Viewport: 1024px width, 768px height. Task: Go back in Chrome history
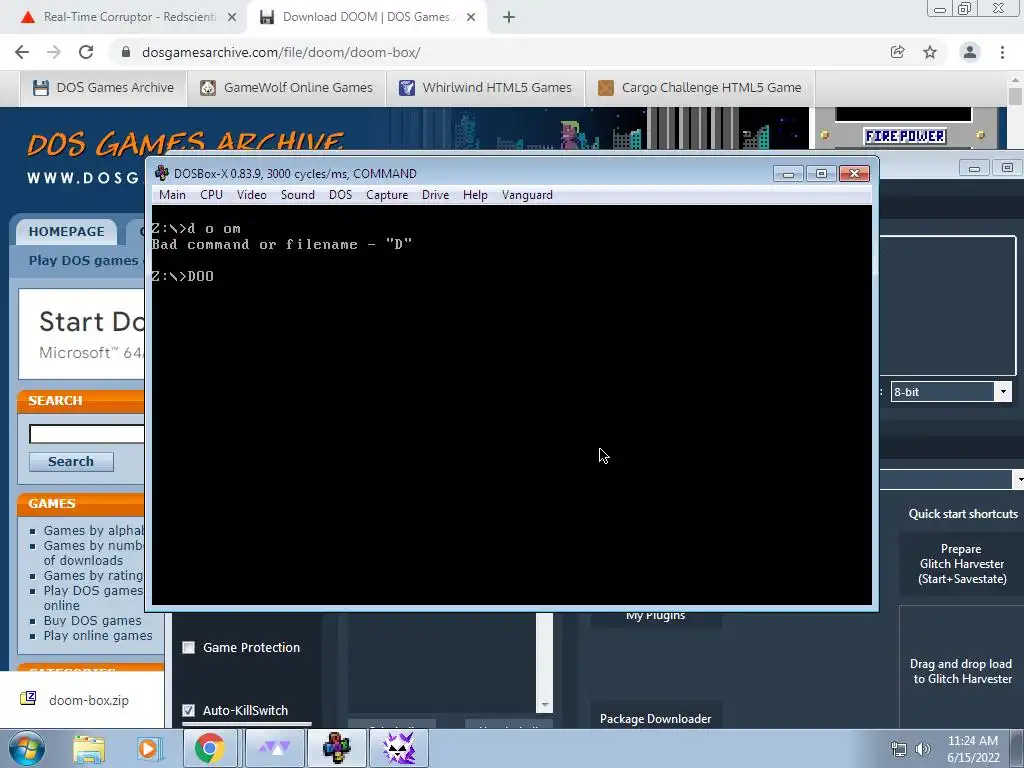(x=22, y=52)
